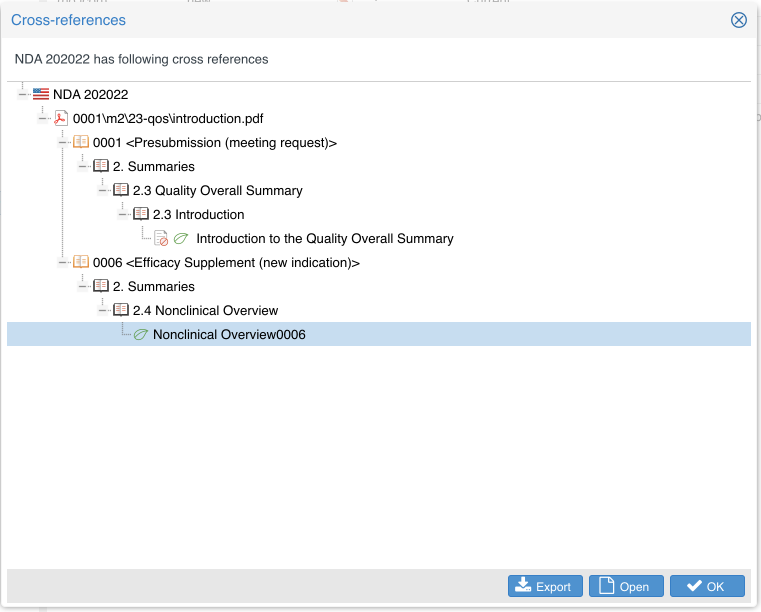Click the orange book icon for sequence 0001

click(81, 142)
